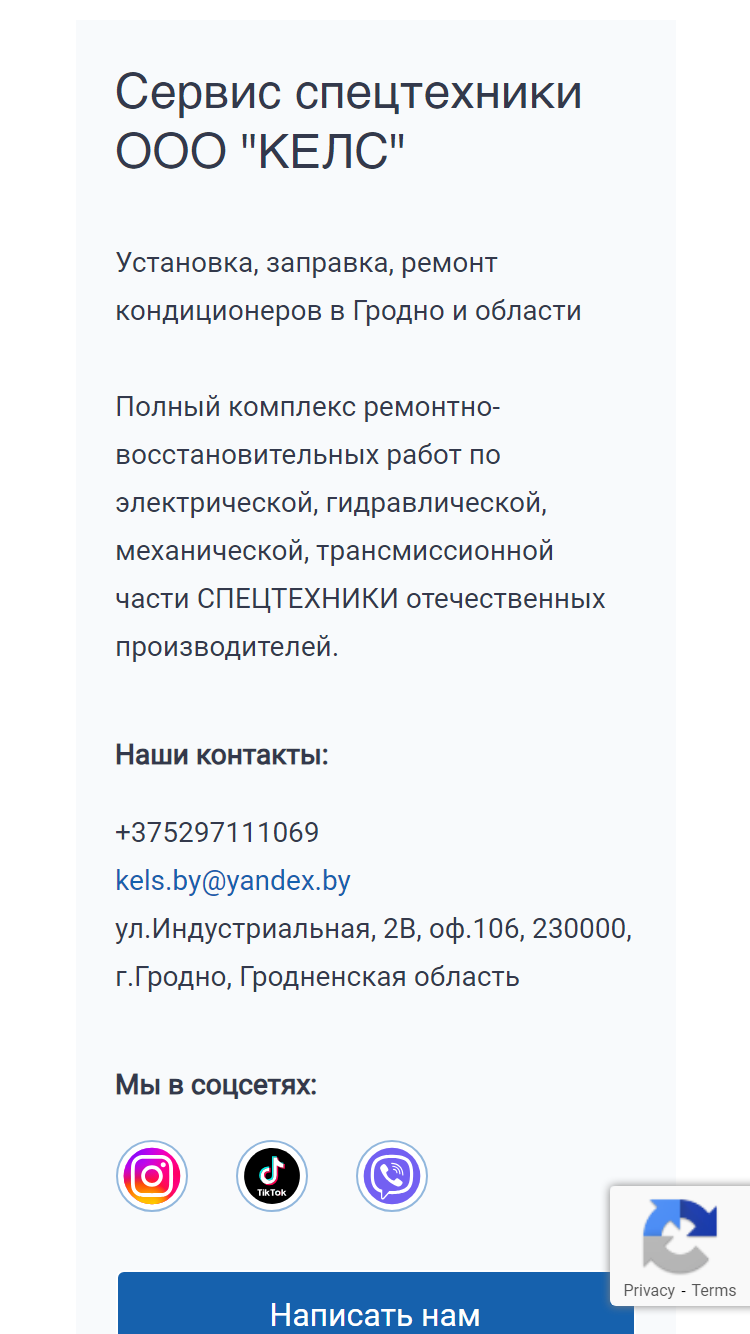Click the word производителей in the description
750x1334 pixels.
[x=227, y=647]
